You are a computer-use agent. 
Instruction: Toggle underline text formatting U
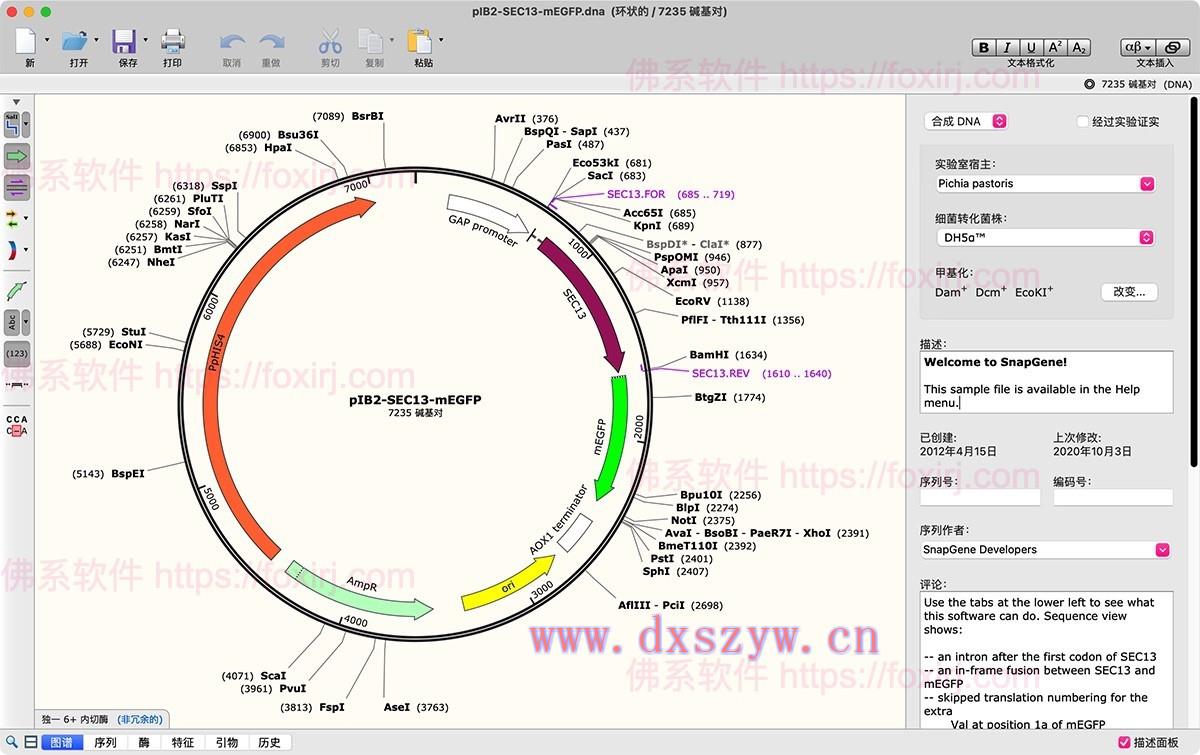point(1031,48)
